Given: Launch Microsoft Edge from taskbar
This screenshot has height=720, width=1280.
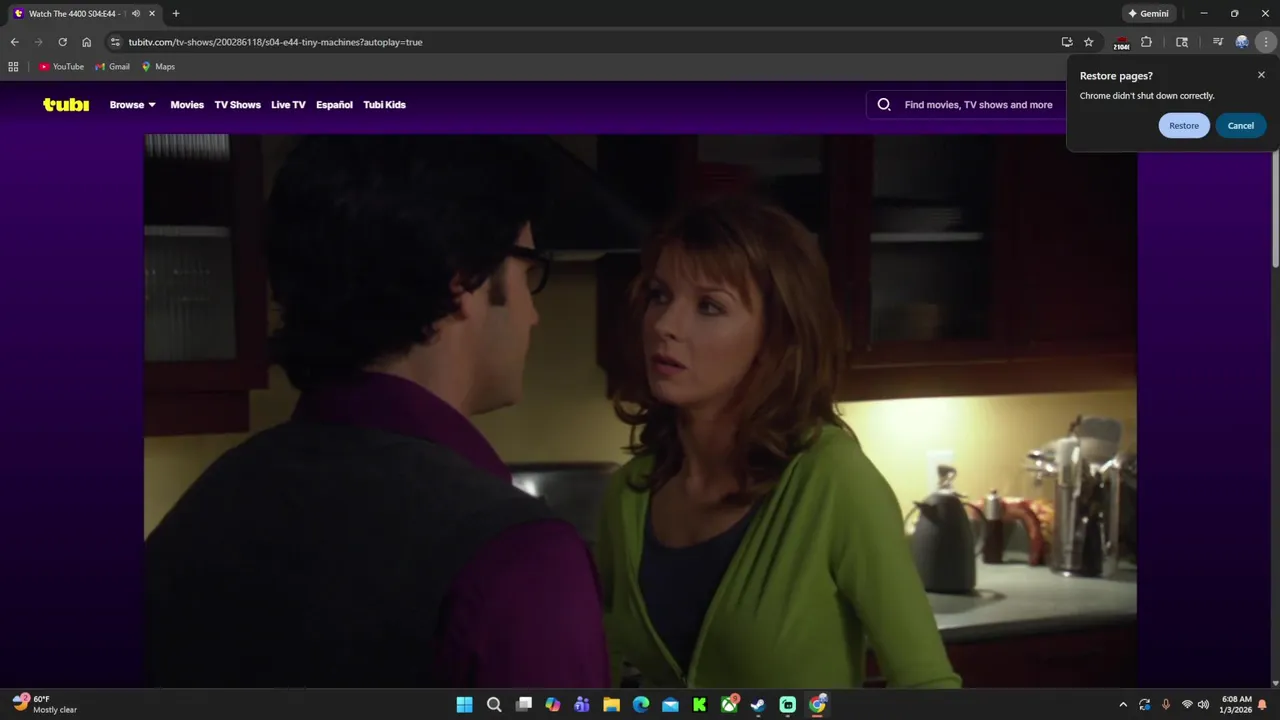Looking at the screenshot, I should click(641, 705).
